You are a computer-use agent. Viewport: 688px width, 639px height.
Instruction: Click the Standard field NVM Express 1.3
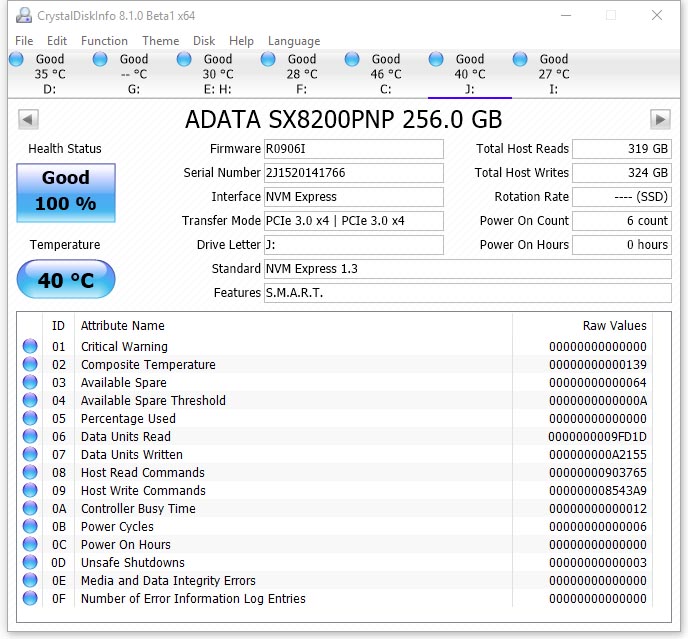point(468,269)
